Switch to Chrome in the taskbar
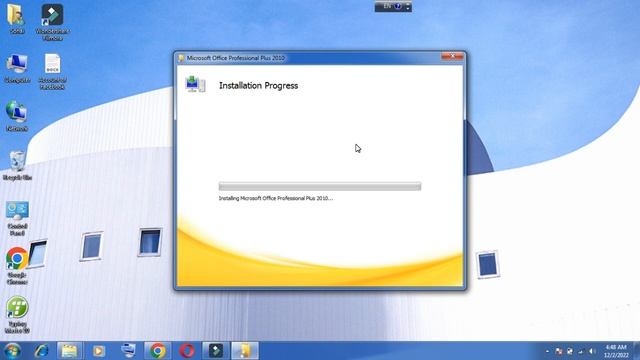The image size is (640, 360). pos(158,351)
